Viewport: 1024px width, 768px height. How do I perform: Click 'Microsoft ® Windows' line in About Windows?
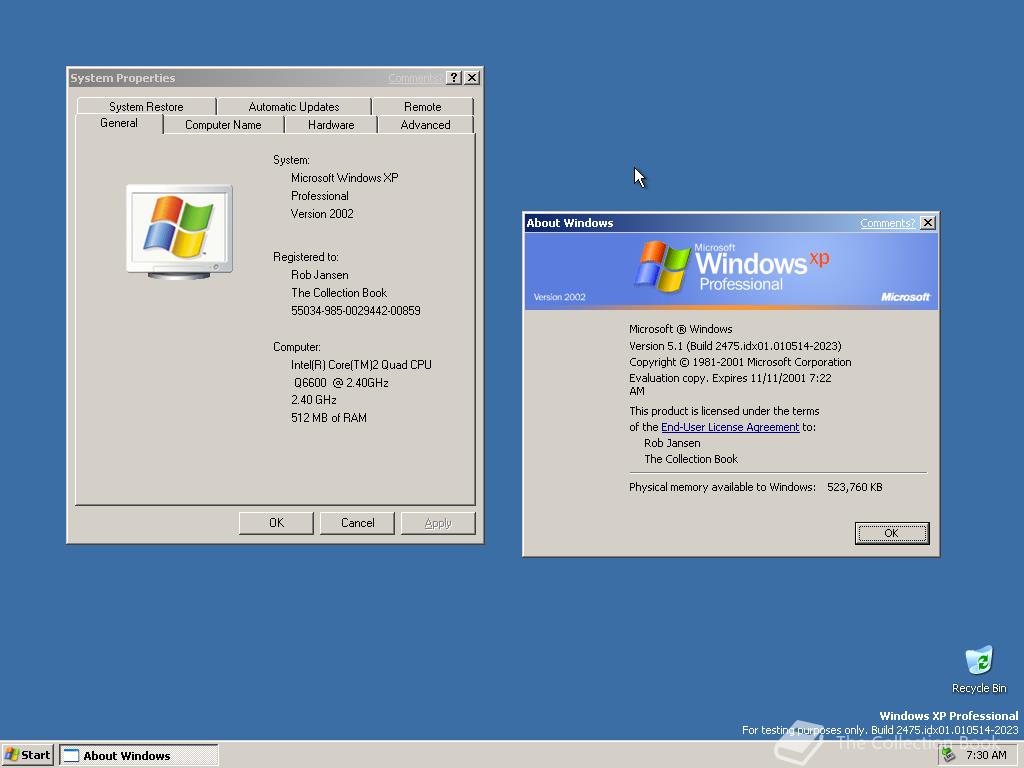pyautogui.click(x=680, y=329)
